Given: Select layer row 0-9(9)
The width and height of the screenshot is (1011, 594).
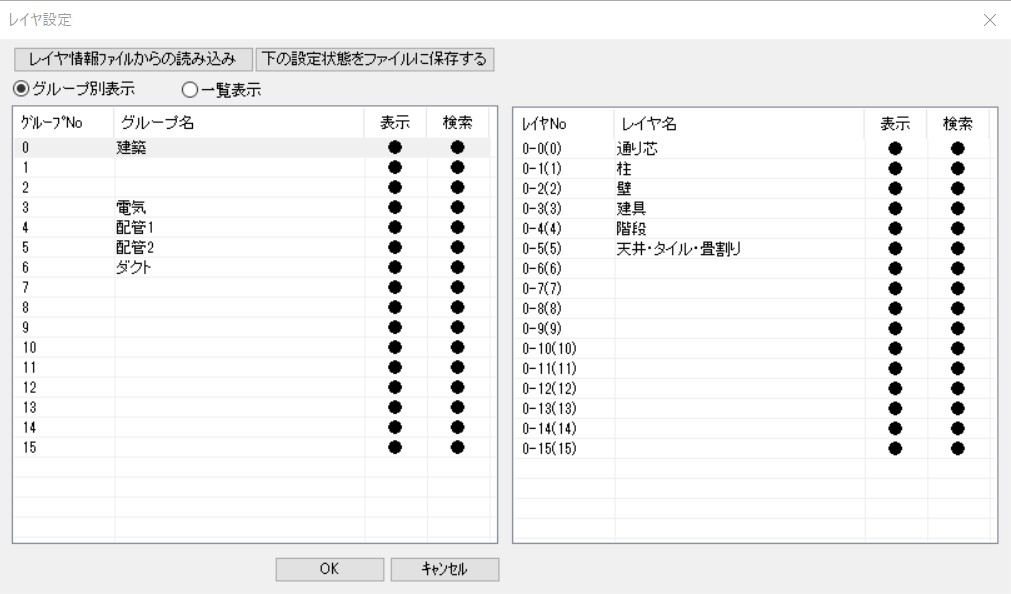Looking at the screenshot, I should [752, 328].
